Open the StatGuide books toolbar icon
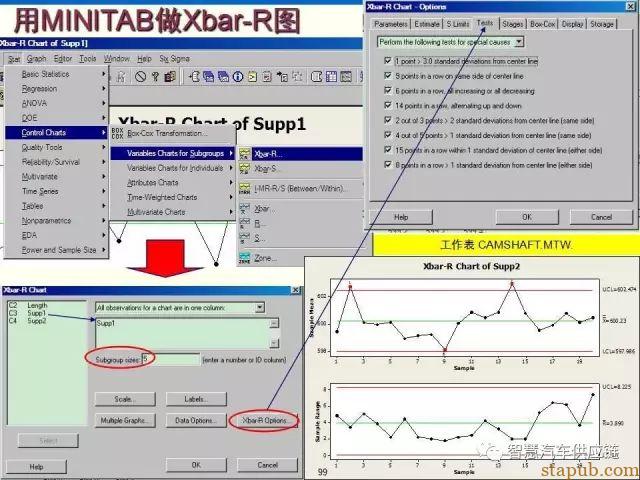 (x=170, y=76)
